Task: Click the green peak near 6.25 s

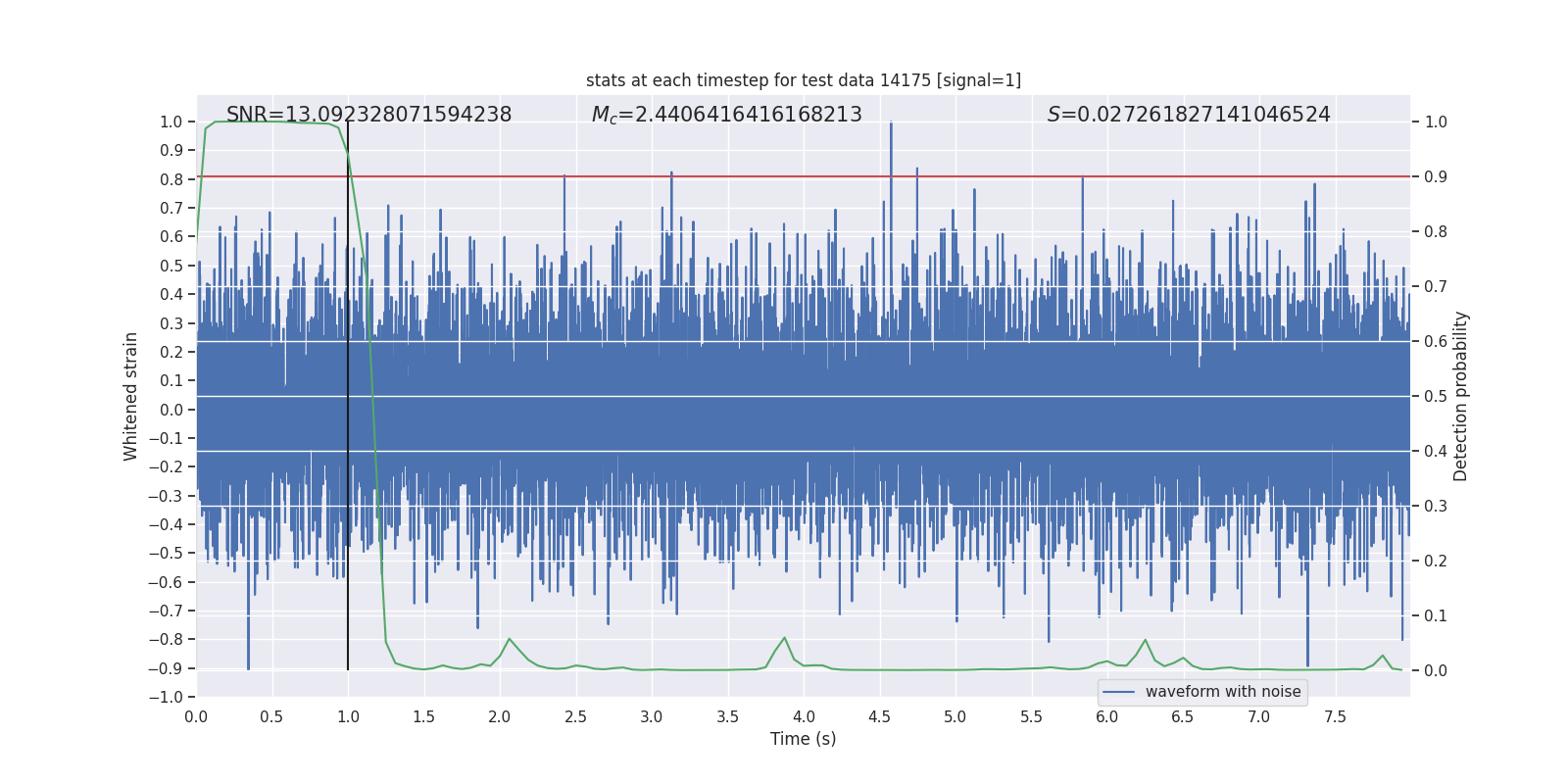Action: coord(1145,641)
